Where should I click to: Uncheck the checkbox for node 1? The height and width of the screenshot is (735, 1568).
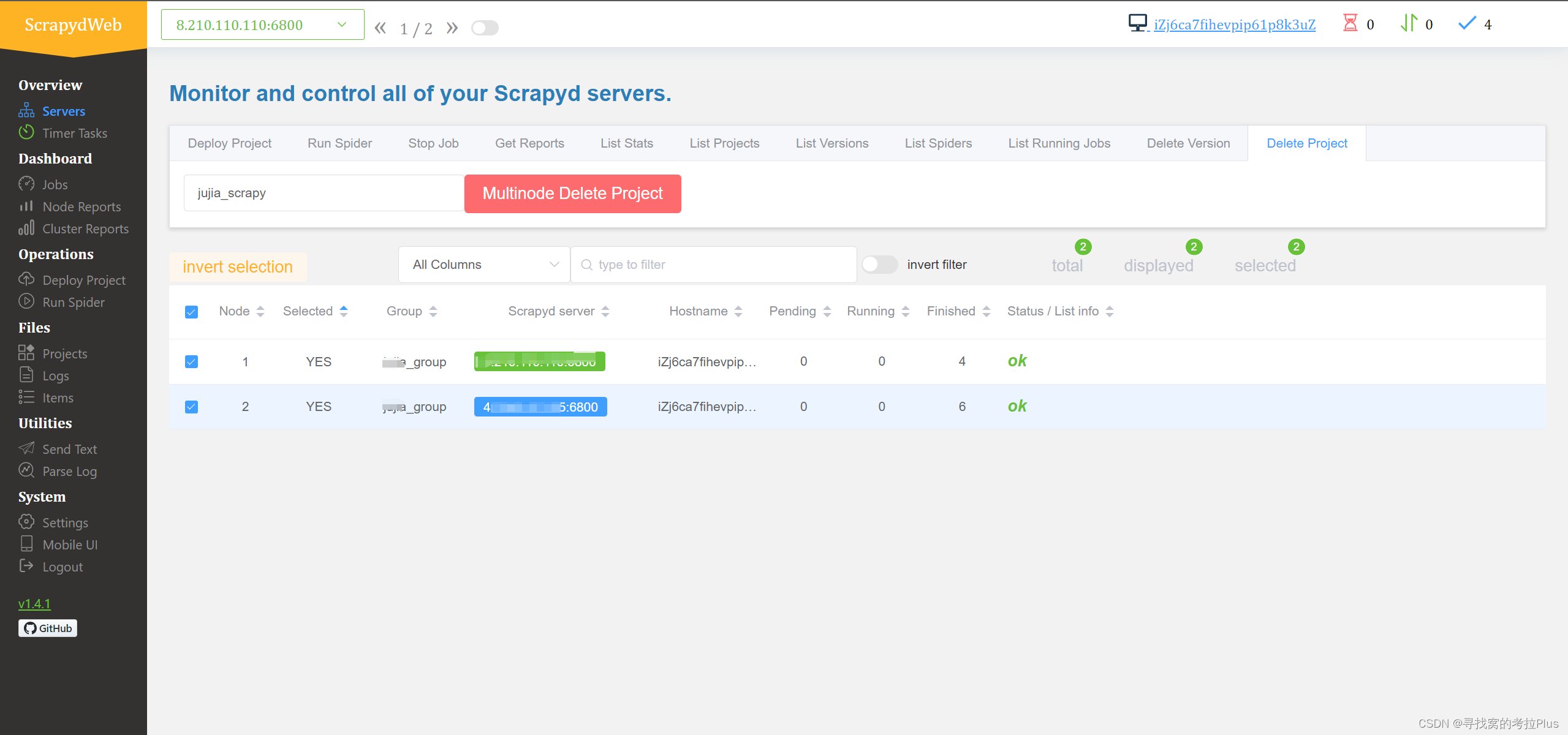191,361
